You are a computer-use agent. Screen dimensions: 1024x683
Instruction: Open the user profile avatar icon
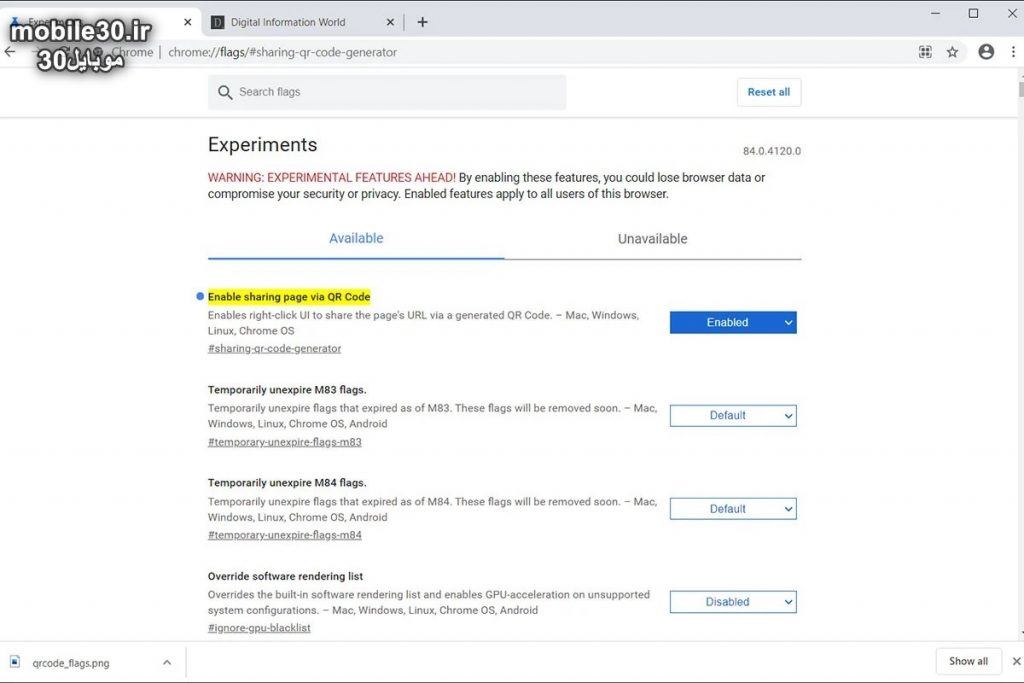pyautogui.click(x=986, y=52)
